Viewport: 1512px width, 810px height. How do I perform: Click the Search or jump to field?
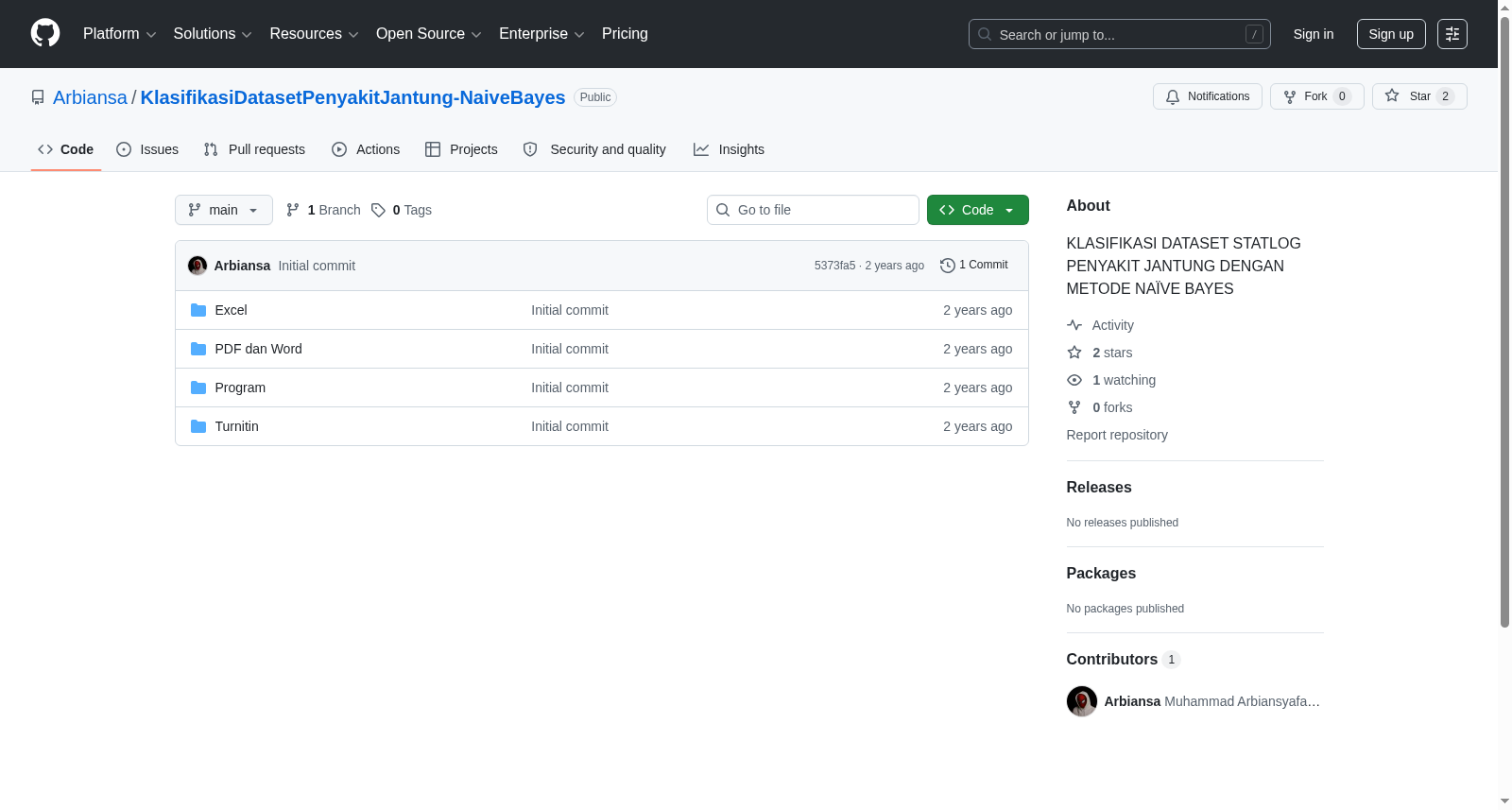1120,34
